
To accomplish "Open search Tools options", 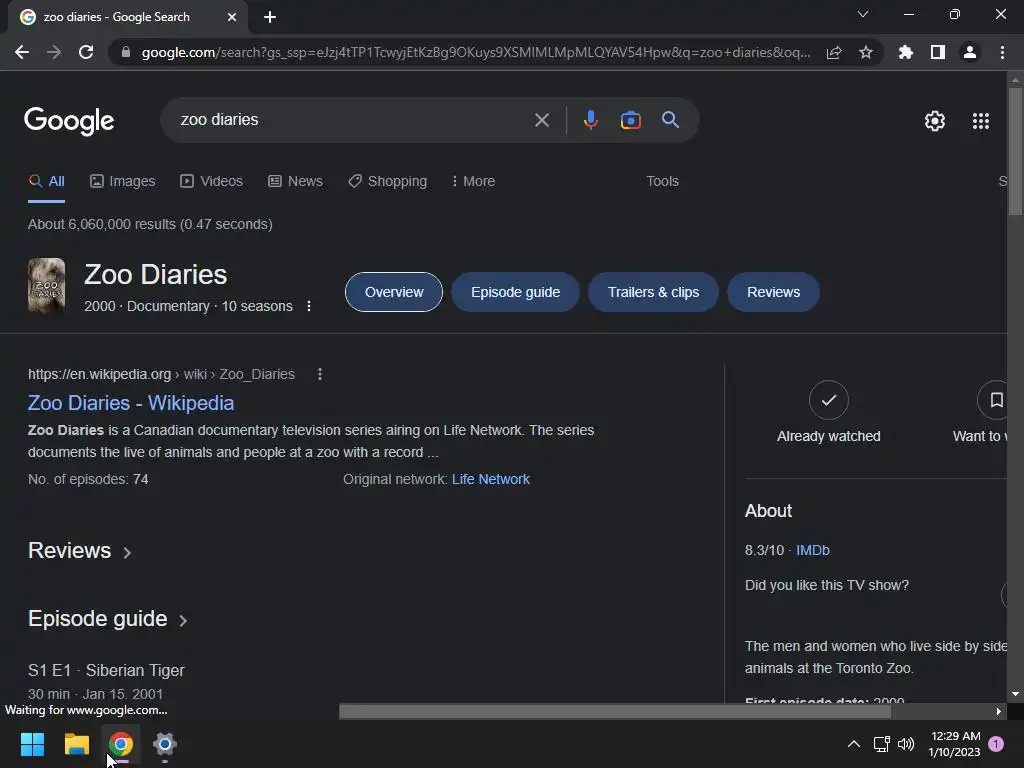I will tap(662, 182).
